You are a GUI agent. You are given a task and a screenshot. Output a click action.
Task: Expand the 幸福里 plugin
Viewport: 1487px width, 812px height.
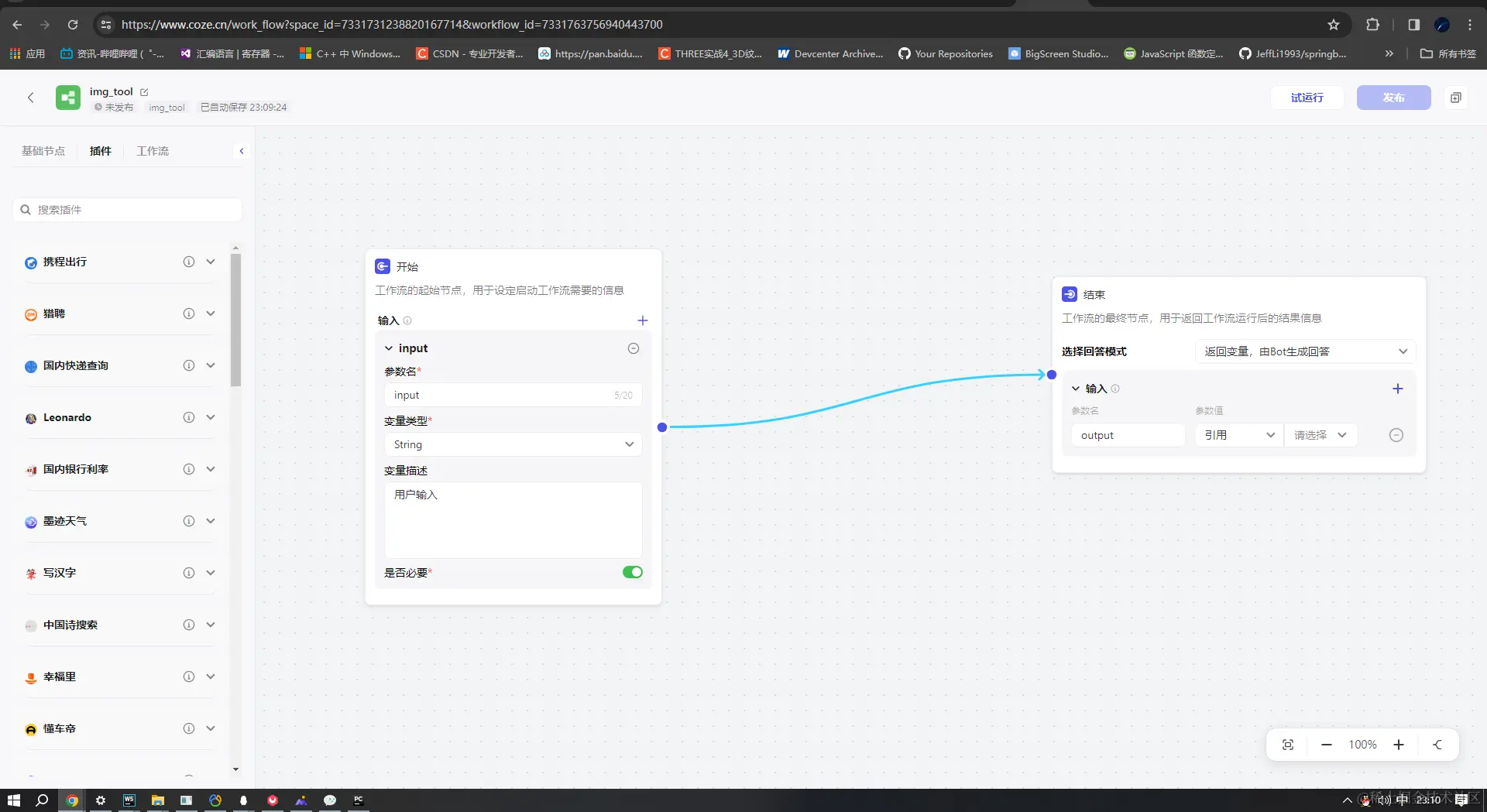pos(211,677)
